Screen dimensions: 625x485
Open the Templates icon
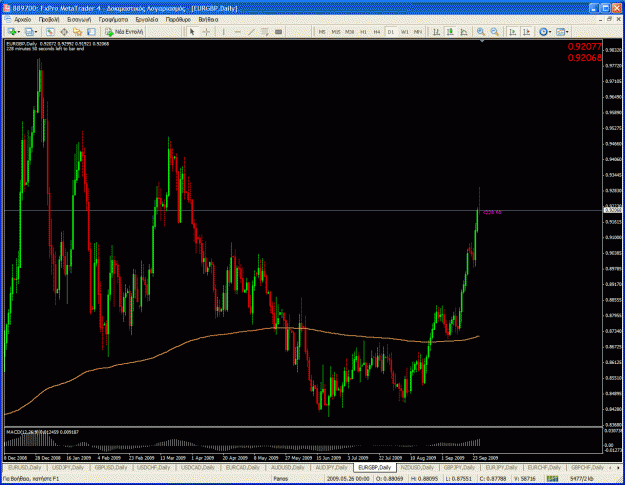(560, 32)
